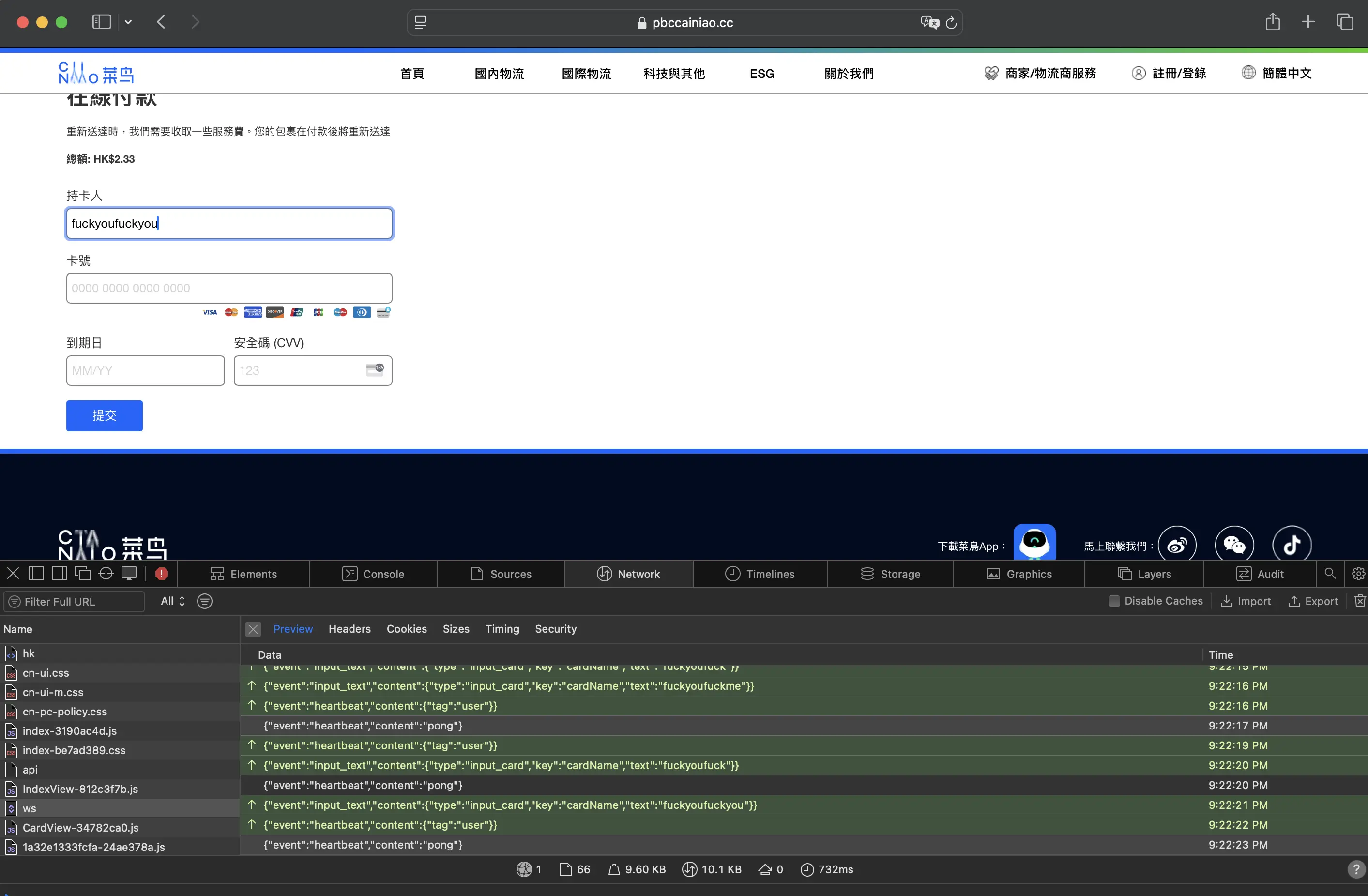Open the inspector settings gear icon
Image resolution: width=1368 pixels, height=896 pixels.
1358,573
